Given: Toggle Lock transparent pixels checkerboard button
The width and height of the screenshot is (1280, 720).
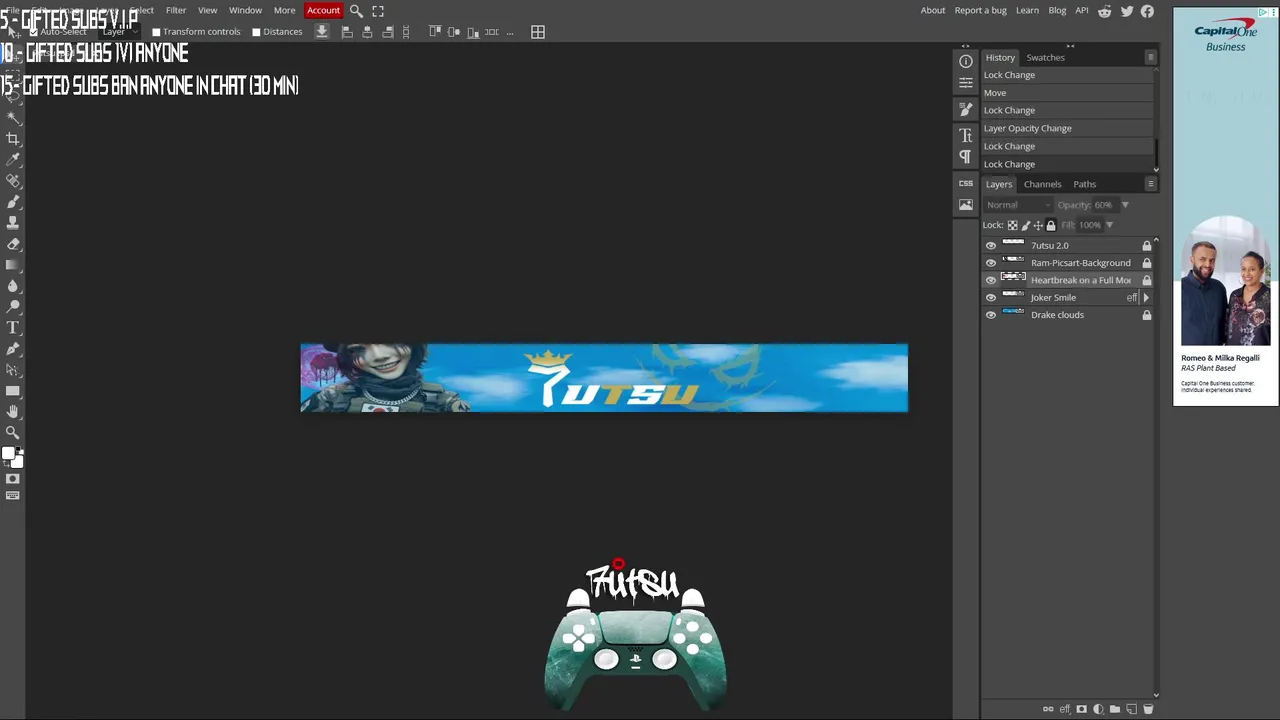Looking at the screenshot, I should [1013, 225].
